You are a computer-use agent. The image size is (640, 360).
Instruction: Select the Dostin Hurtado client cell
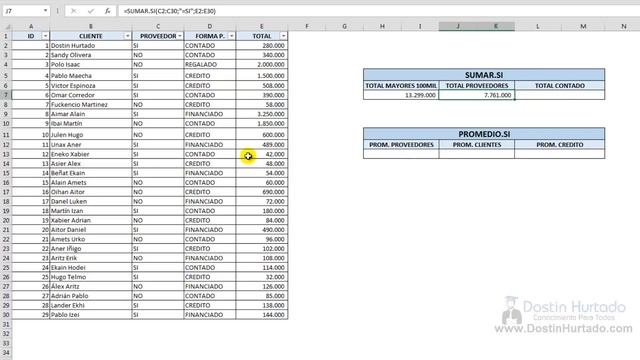[91, 46]
